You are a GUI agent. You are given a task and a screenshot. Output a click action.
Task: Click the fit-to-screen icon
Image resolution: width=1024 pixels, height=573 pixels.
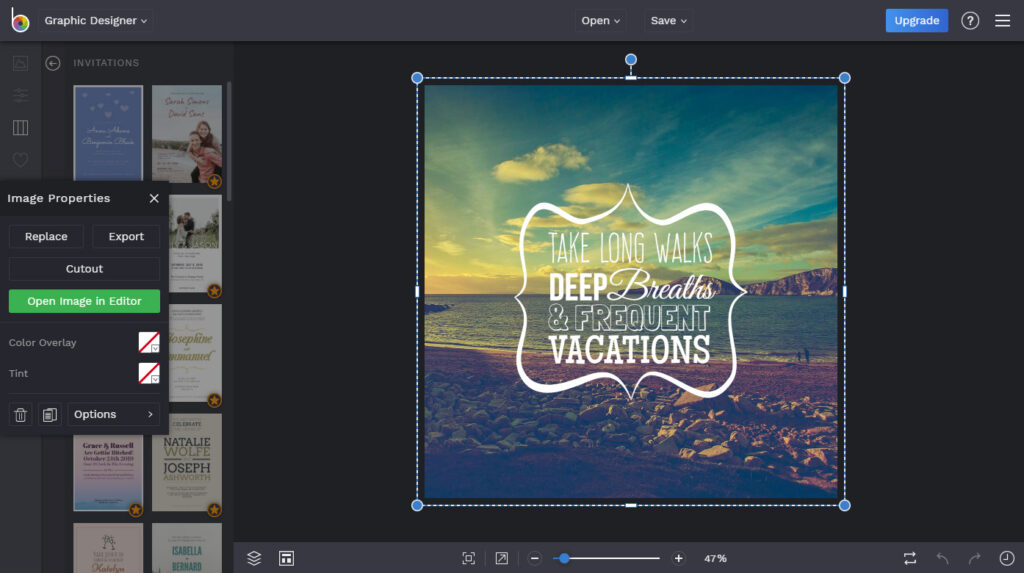(468, 558)
